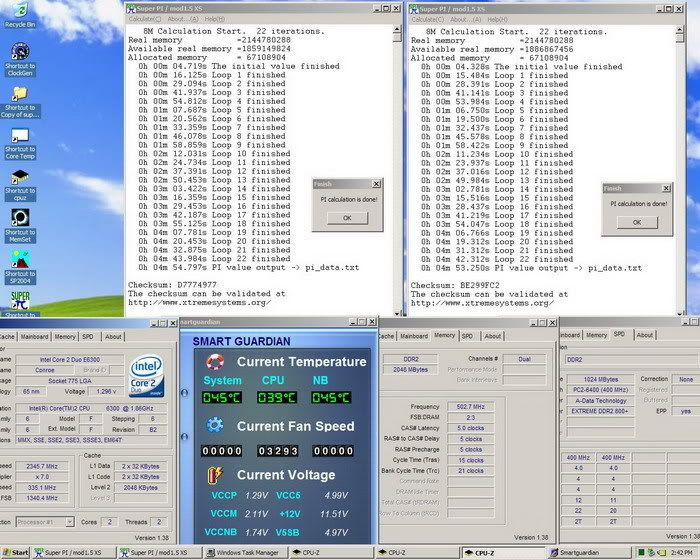The height and width of the screenshot is (560, 700).
Task: Select the Shortcut to cpuz chip icon
Action: pos(20,185)
